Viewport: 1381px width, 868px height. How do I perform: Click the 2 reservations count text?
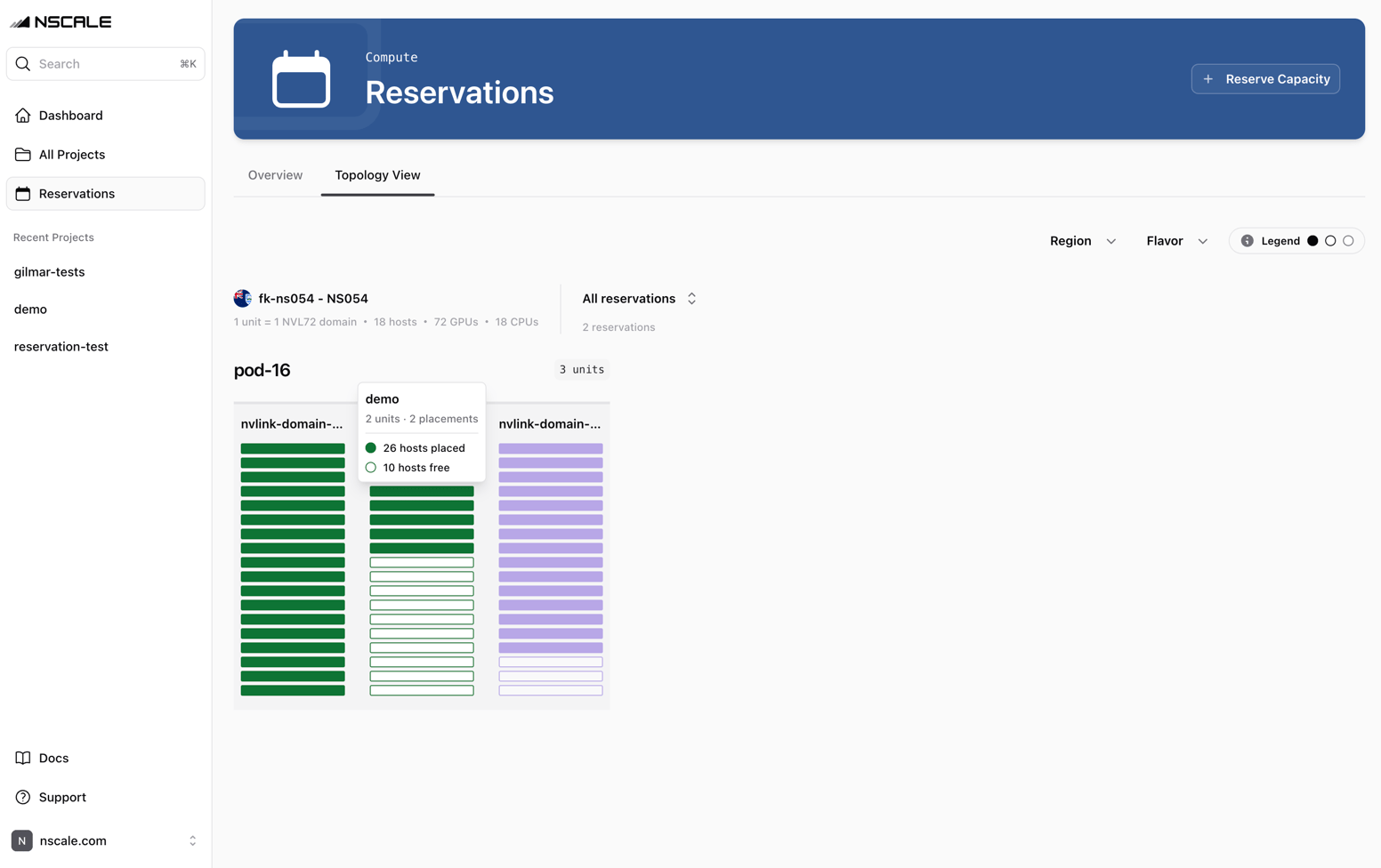click(x=618, y=327)
